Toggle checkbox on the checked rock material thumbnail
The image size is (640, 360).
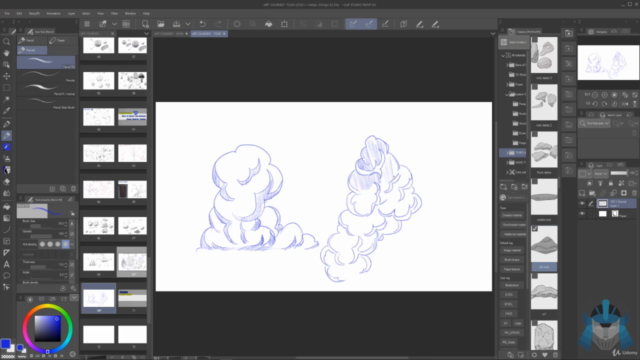(535, 229)
